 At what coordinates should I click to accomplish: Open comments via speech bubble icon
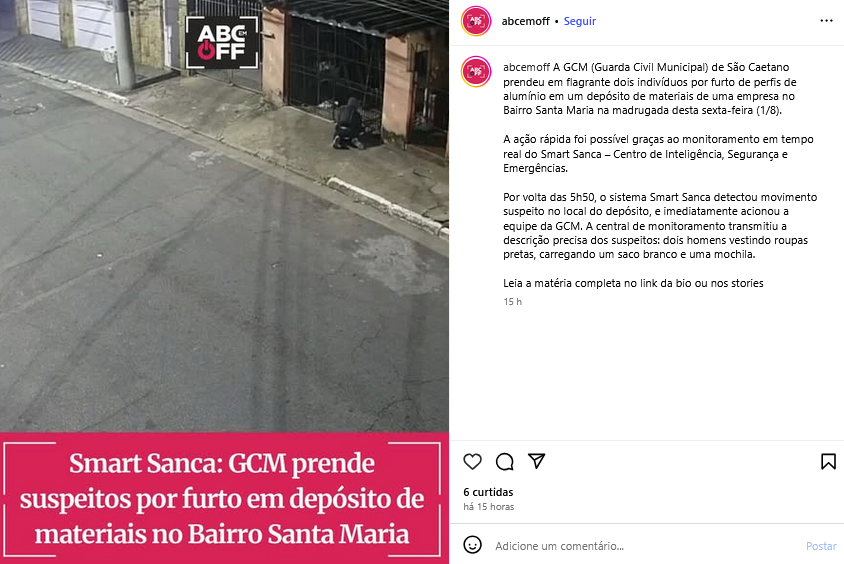coord(504,461)
